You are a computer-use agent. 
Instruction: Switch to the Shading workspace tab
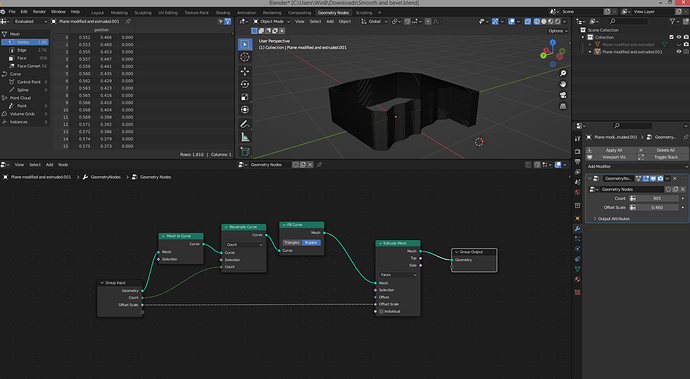point(223,12)
